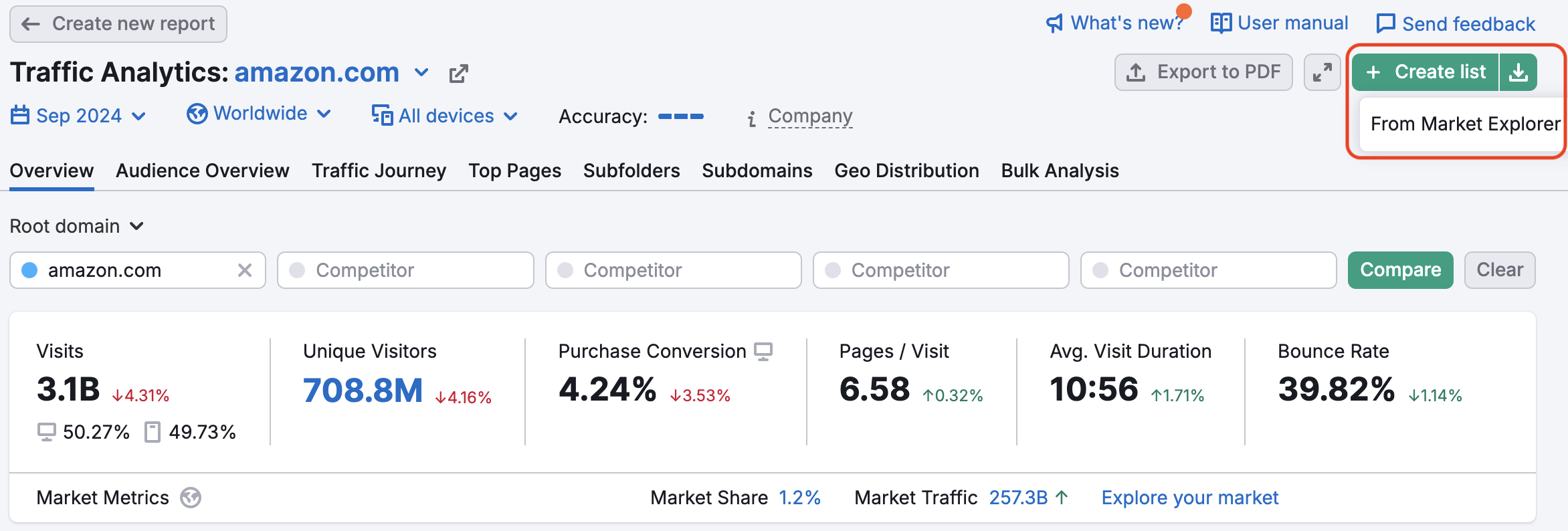1568x531 pixels.
Task: Expand the amazon.com domain chevron dropdown
Action: (x=421, y=72)
